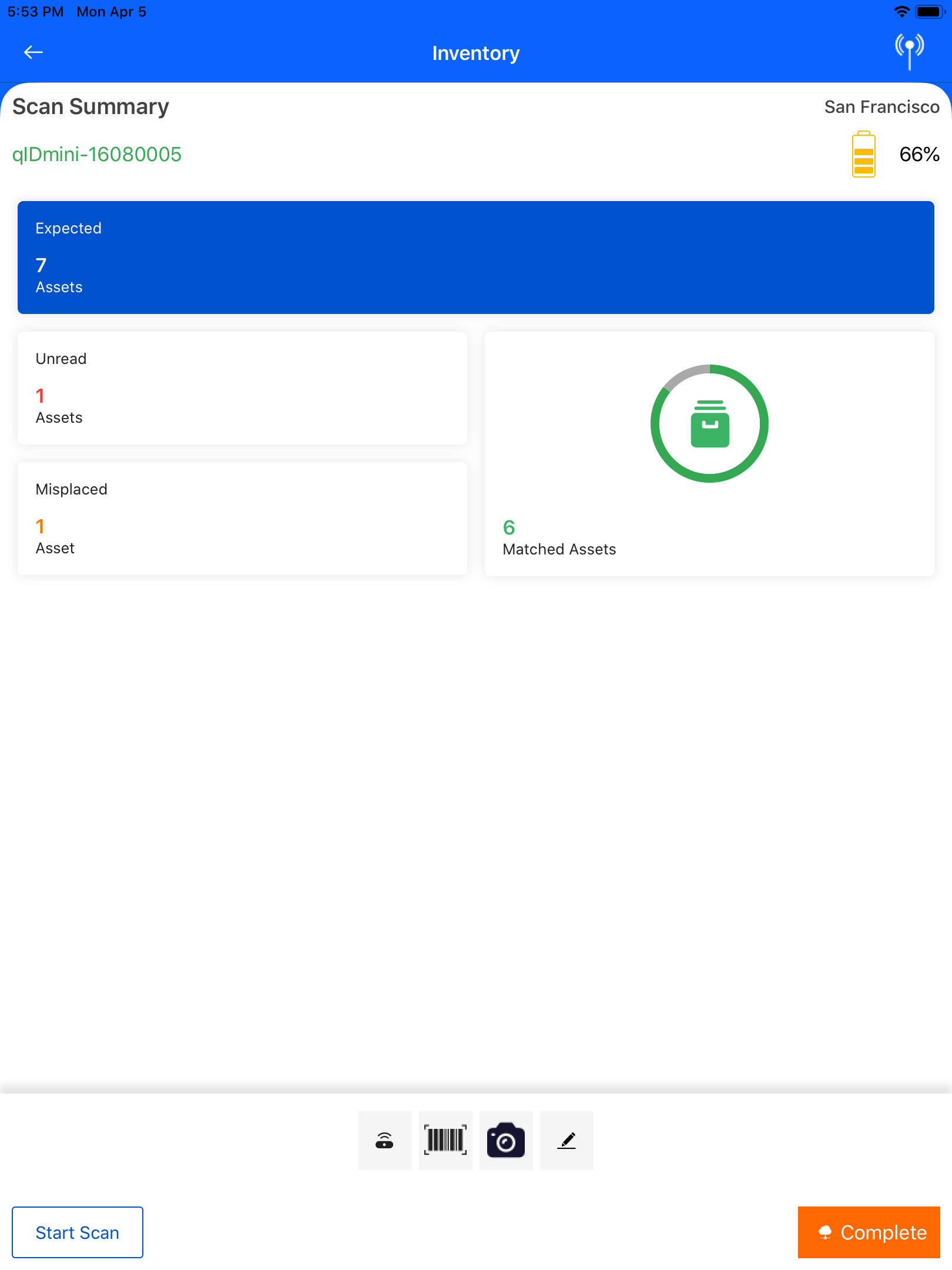Tap the qIDmini-16080005 reader name
The image size is (952, 1270).
(x=97, y=155)
